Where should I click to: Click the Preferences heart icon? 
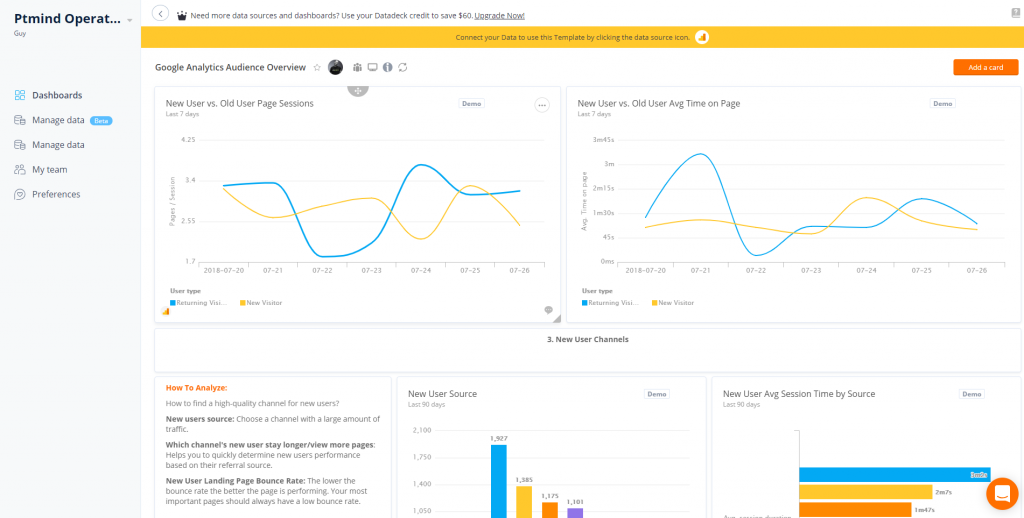point(20,195)
